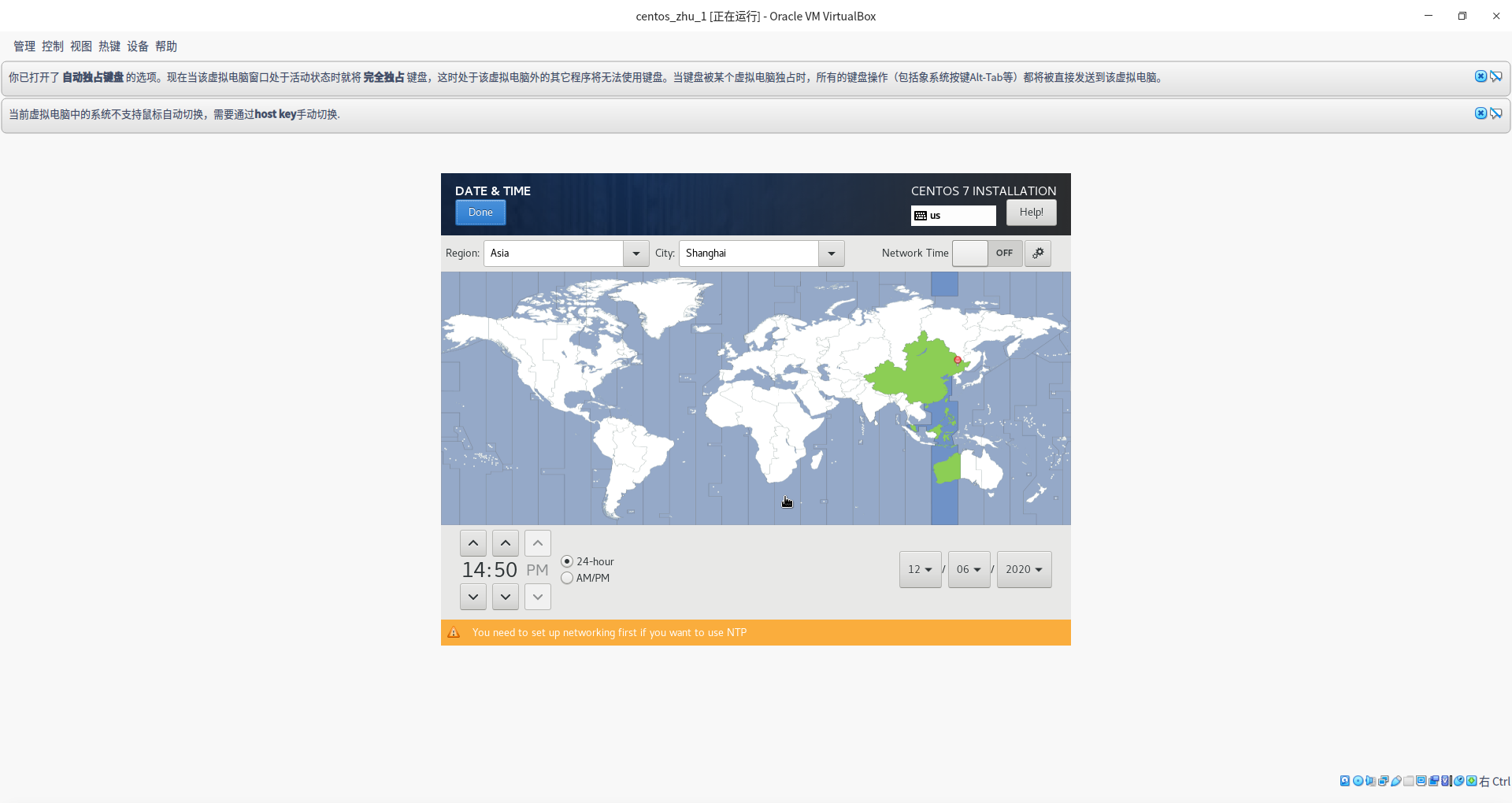The image size is (1512, 803).
Task: Click the display status icon
Action: point(1421,781)
